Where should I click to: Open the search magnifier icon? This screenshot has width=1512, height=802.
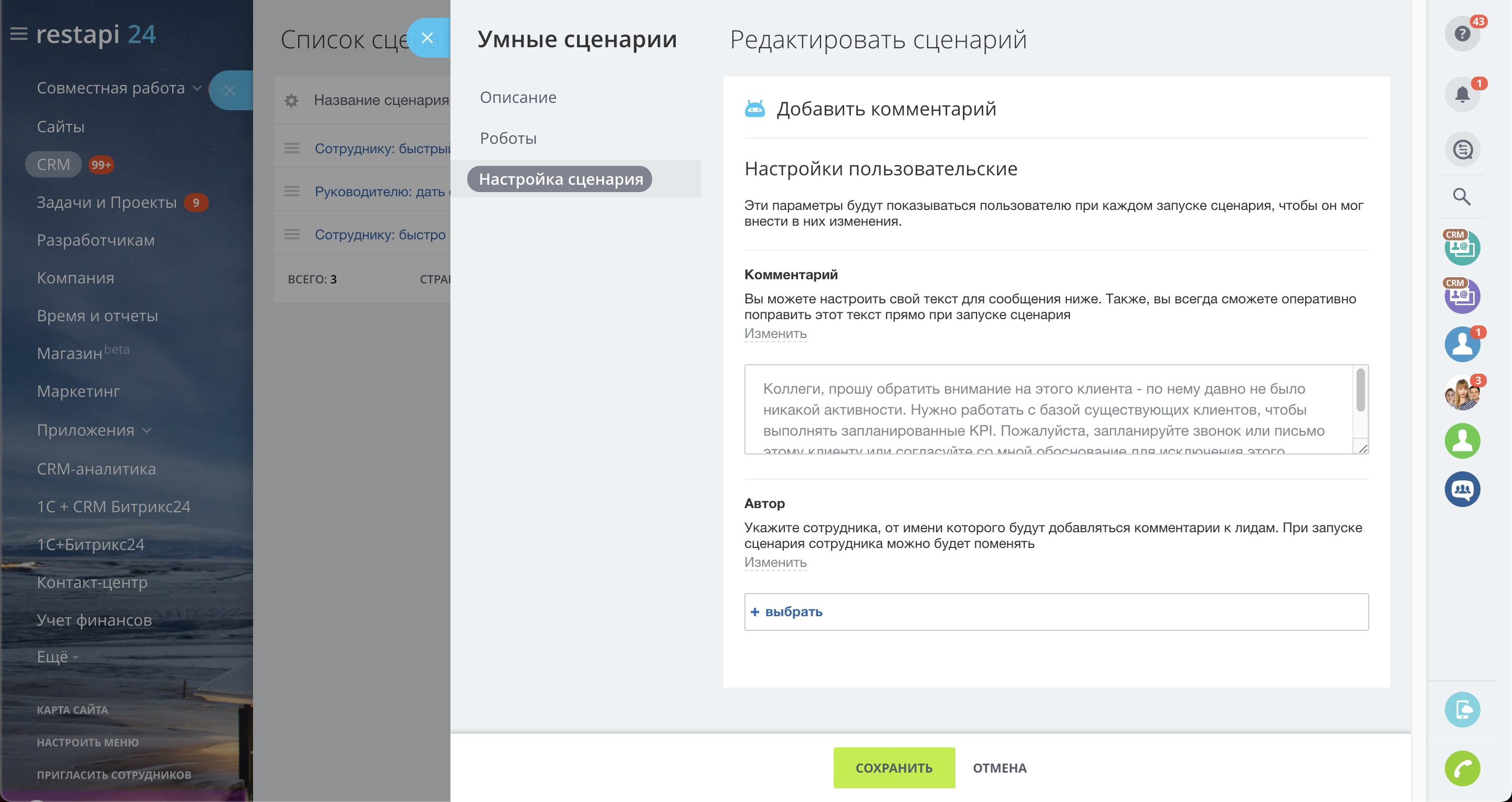(1462, 196)
